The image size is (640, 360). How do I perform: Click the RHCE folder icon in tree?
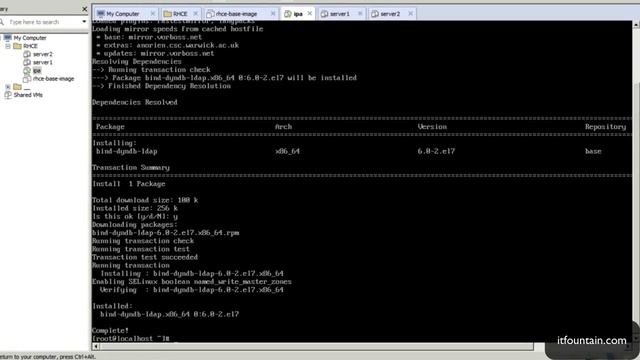tap(17, 46)
